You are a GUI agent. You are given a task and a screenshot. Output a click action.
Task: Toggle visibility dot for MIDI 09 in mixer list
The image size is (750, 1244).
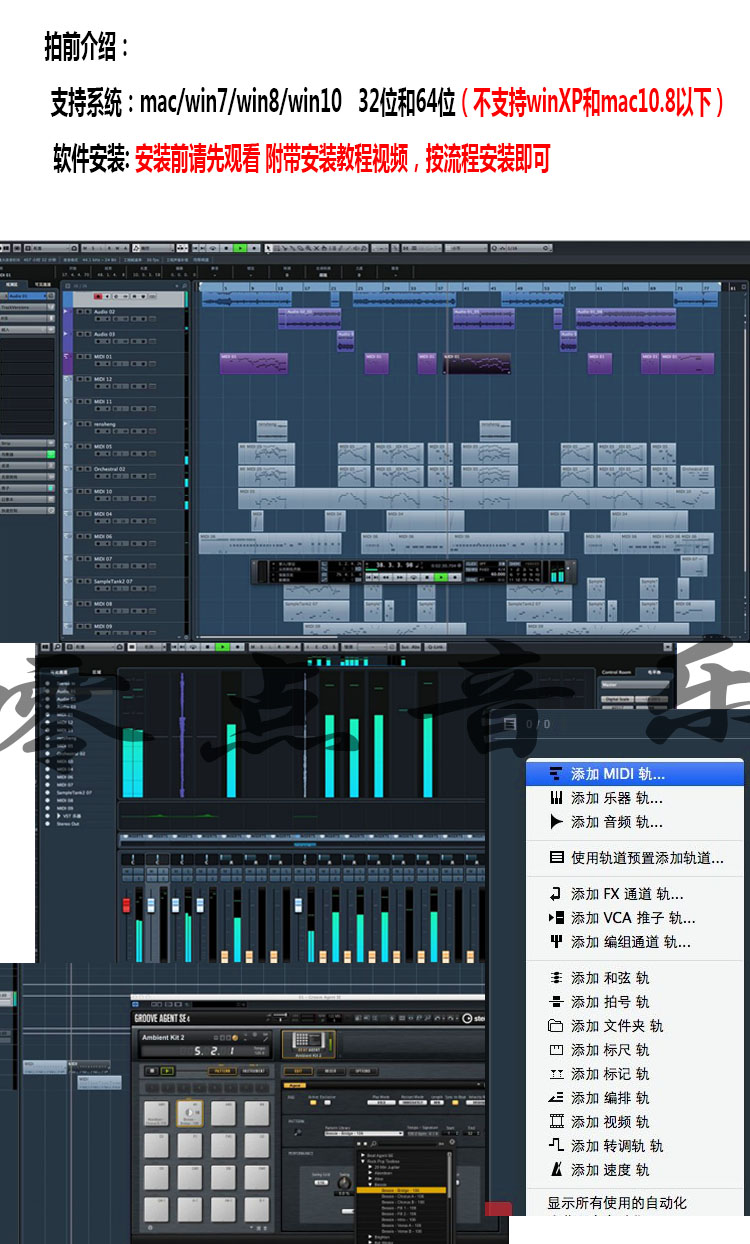point(47,808)
